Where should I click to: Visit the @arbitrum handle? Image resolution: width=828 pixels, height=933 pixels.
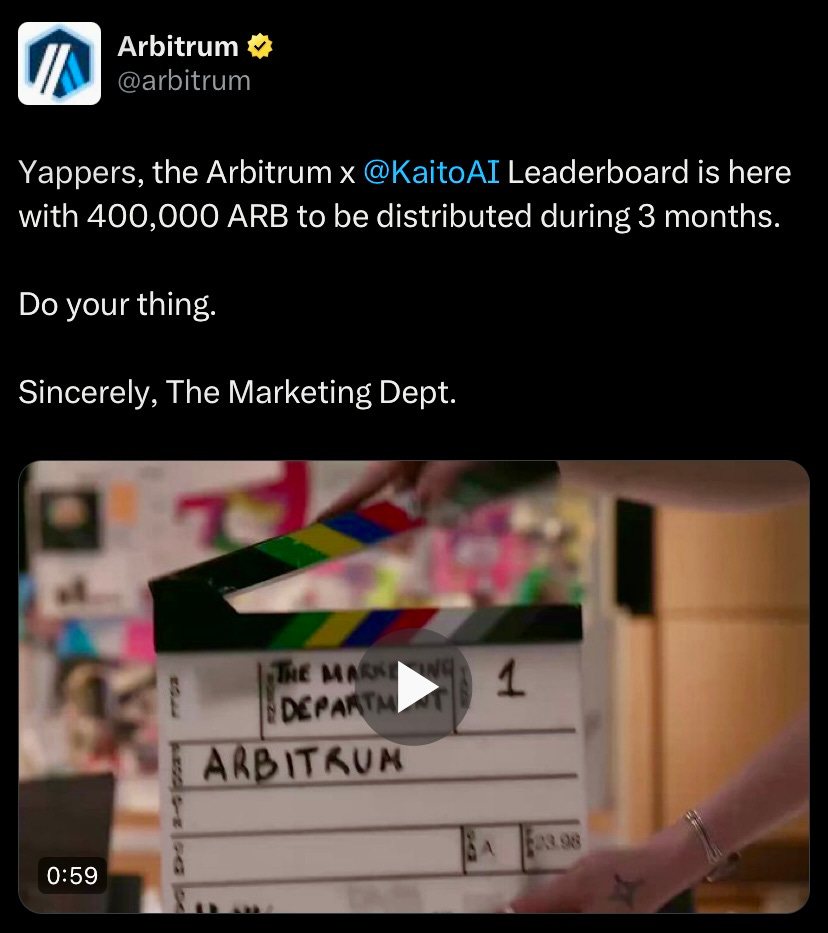[x=184, y=81]
